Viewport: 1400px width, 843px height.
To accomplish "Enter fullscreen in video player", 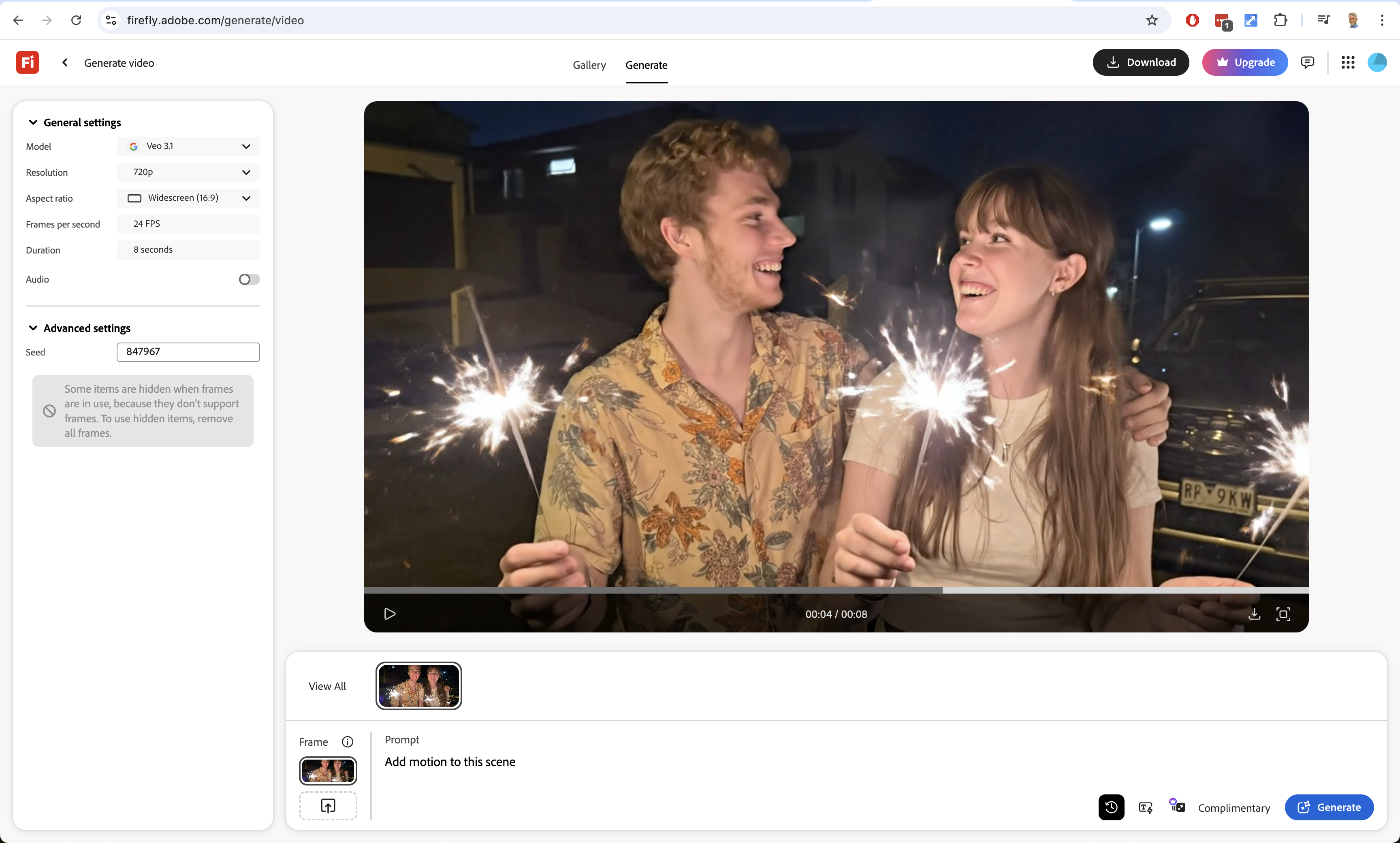I will (1283, 614).
